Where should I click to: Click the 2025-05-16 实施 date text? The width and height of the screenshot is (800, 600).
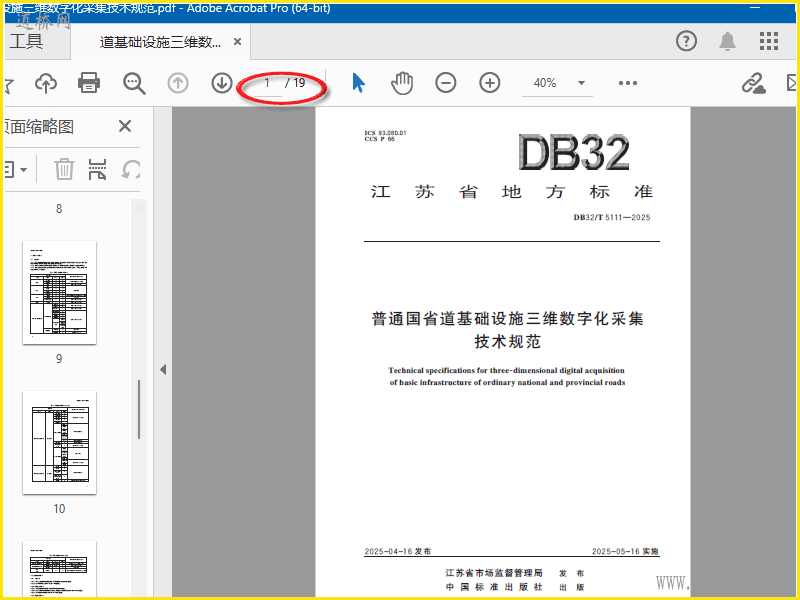pyautogui.click(x=626, y=551)
